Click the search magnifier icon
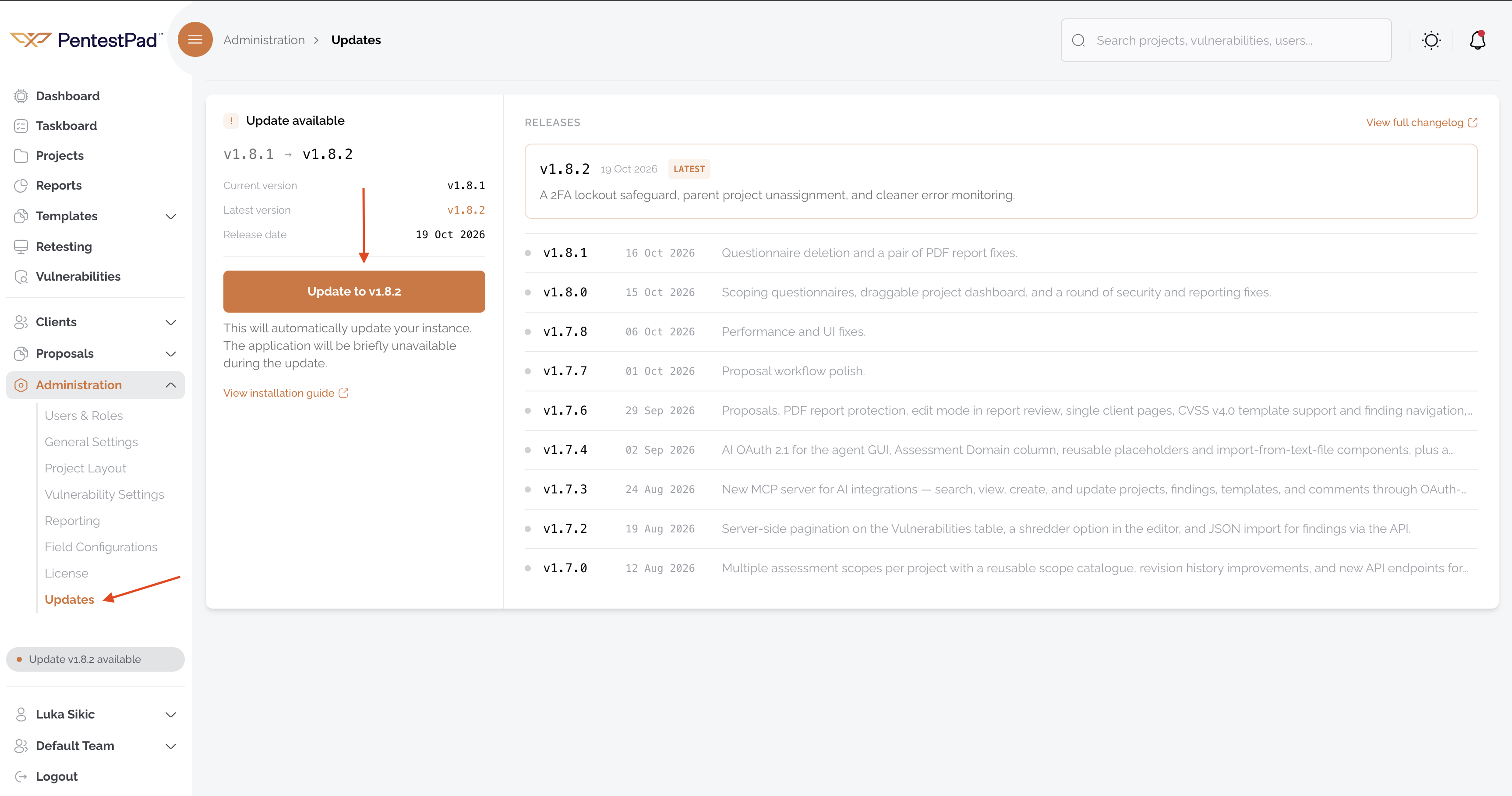This screenshot has height=796, width=1512. click(x=1078, y=40)
